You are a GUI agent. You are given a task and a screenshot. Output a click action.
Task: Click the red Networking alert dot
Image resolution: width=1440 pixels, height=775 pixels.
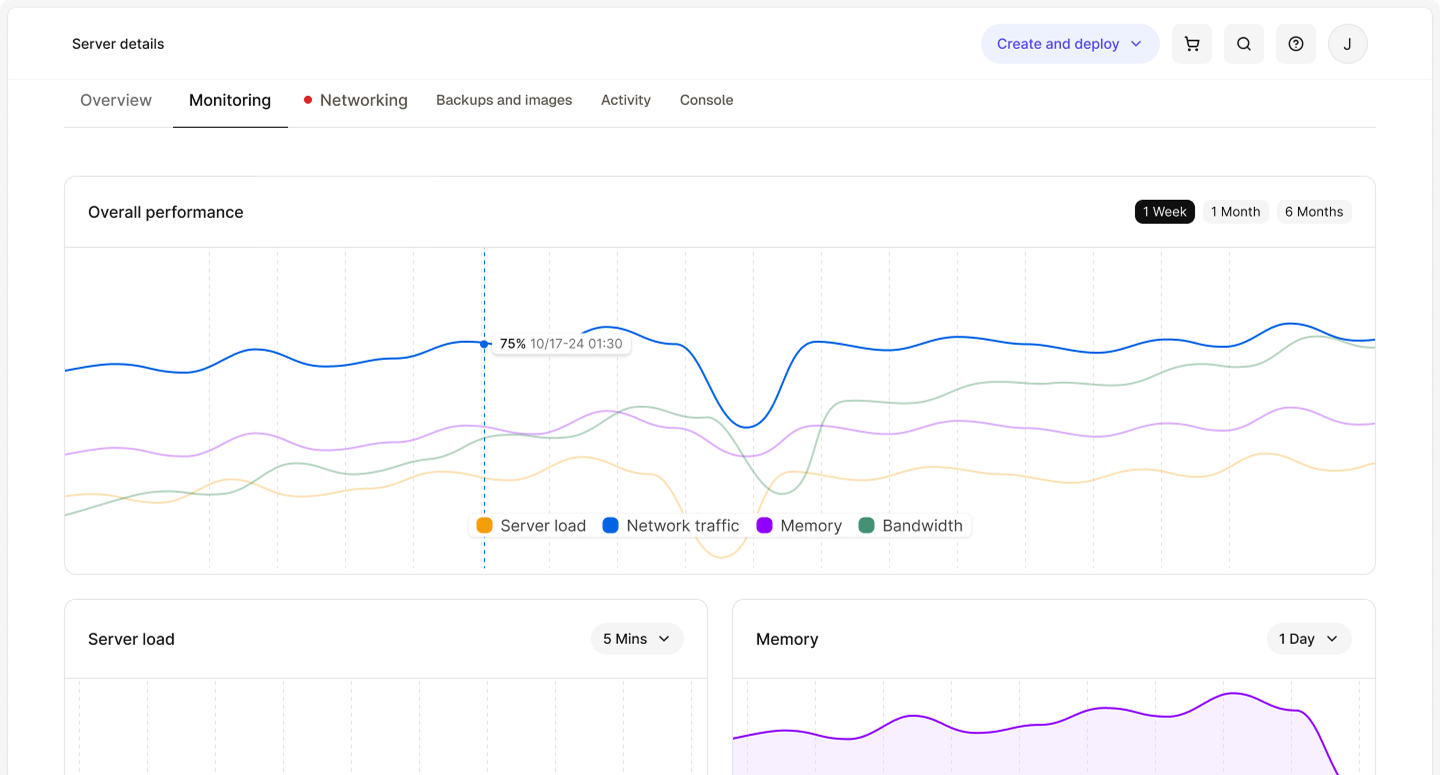click(308, 100)
